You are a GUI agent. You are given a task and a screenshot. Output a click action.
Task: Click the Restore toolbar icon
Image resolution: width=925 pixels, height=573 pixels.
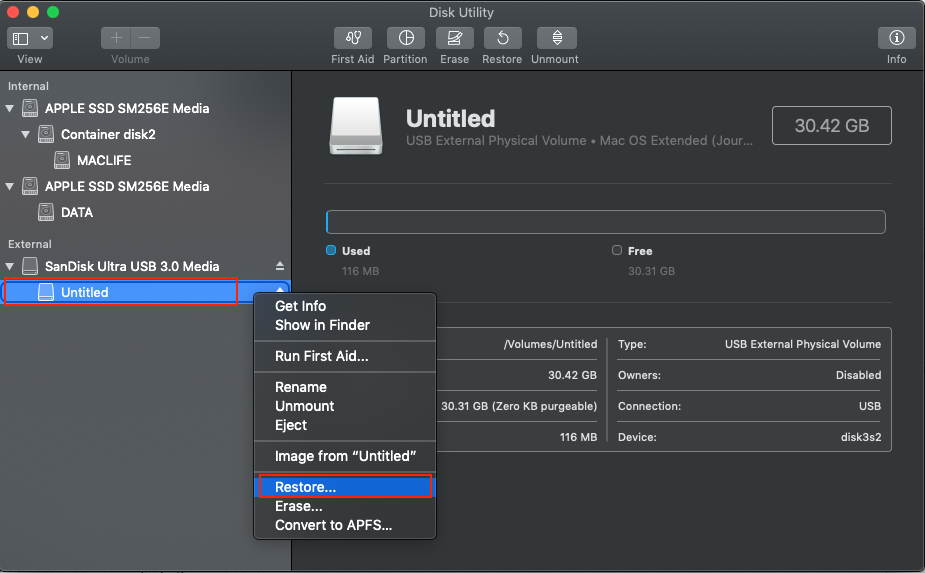[x=502, y=38]
